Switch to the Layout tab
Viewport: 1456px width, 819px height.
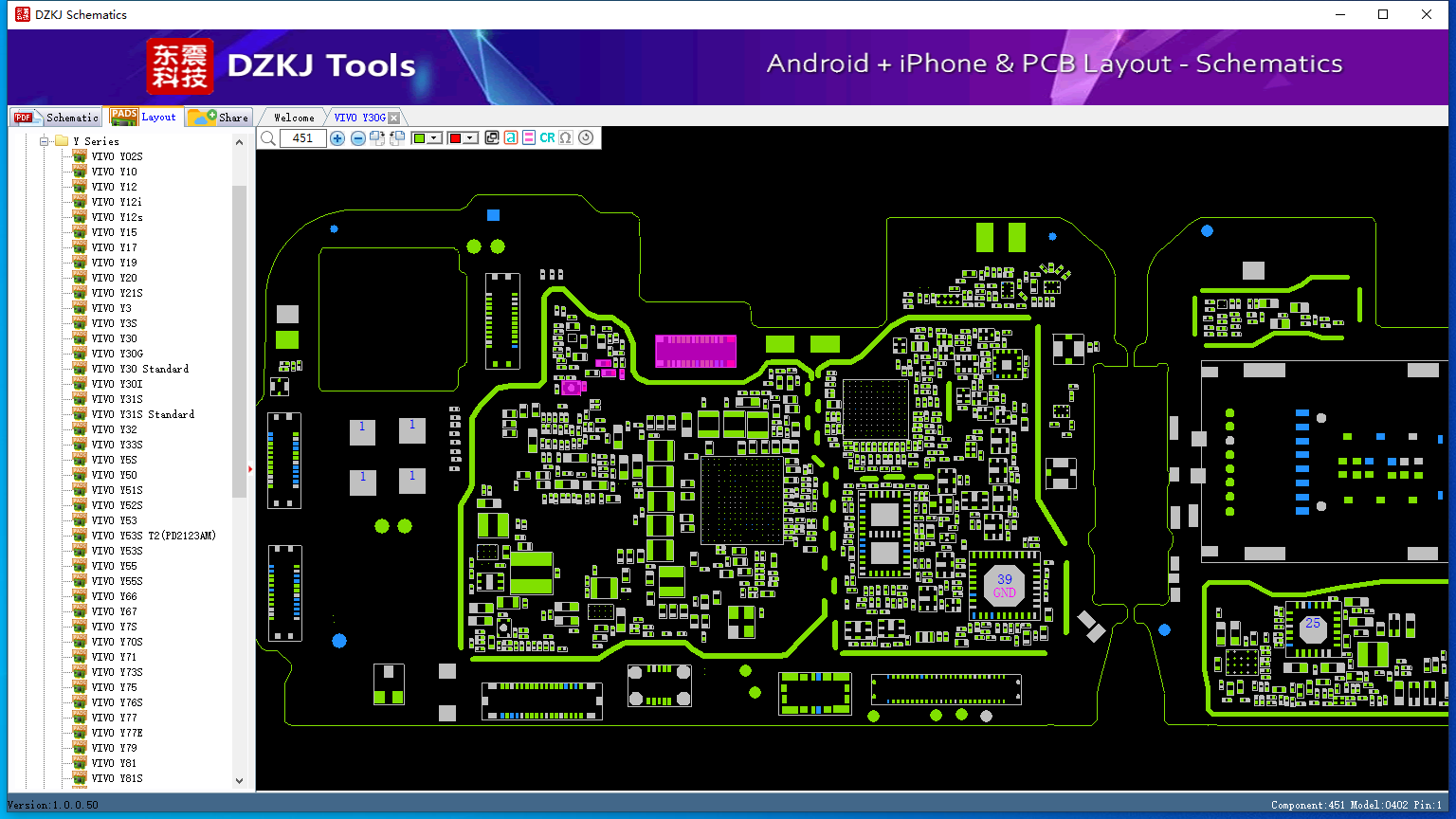143,117
